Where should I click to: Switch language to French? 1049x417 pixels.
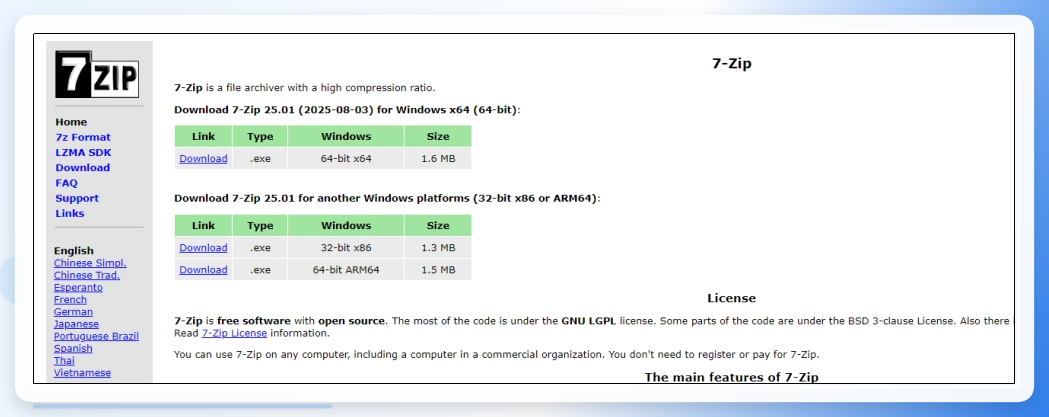(x=70, y=300)
